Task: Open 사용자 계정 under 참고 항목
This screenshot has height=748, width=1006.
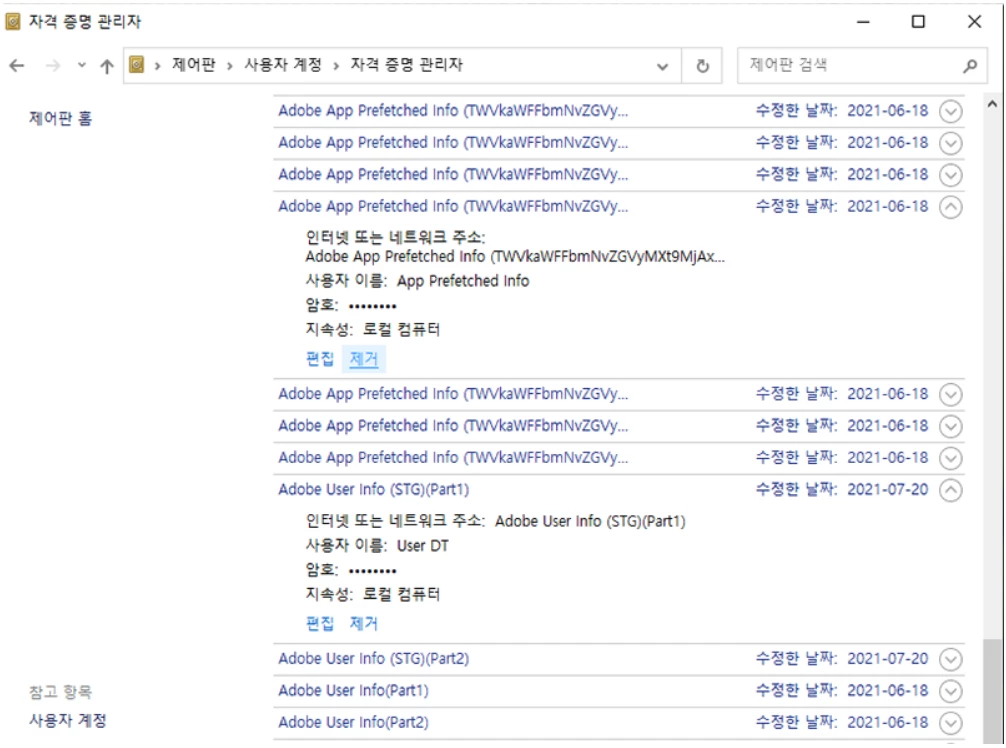Action: [x=68, y=720]
